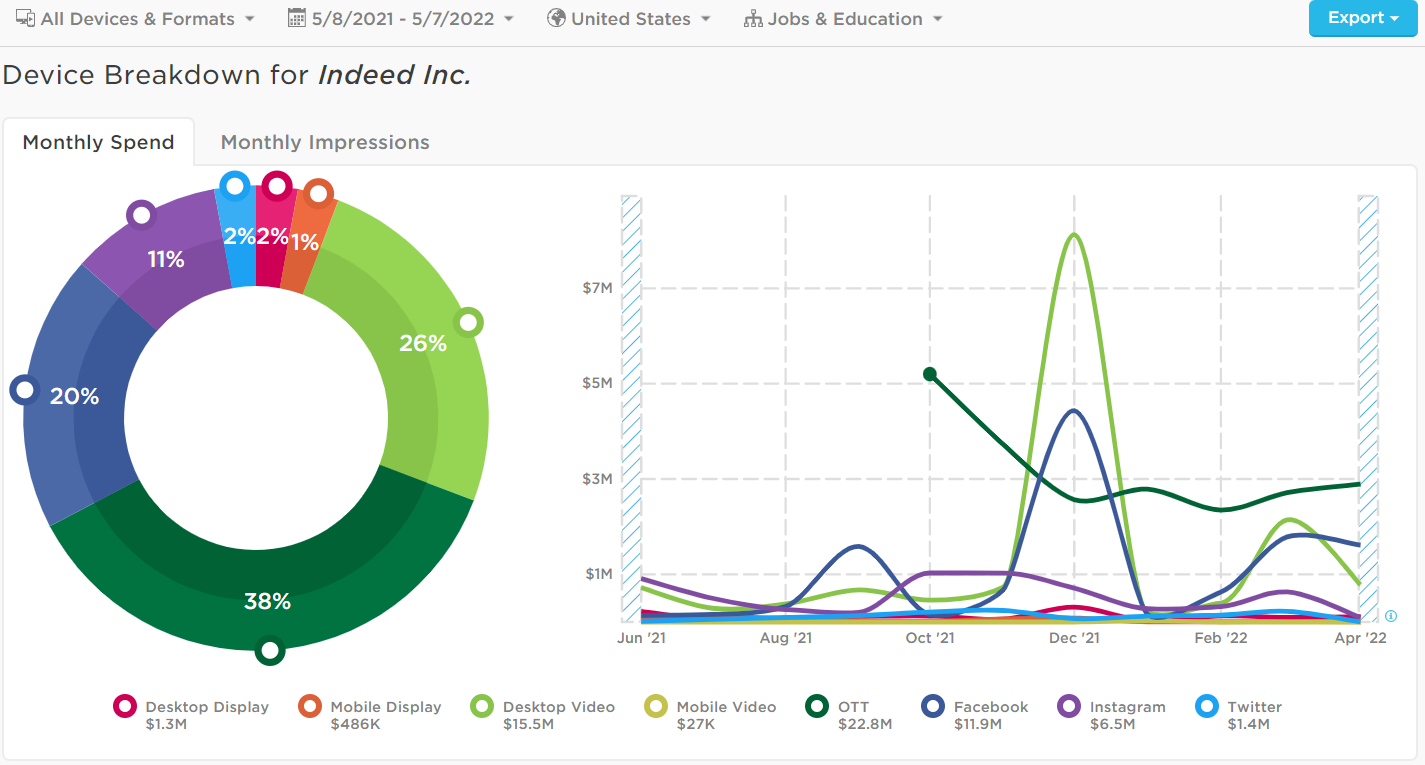Click the light blue marker atop the donut
The image size is (1425, 765).
tap(234, 186)
